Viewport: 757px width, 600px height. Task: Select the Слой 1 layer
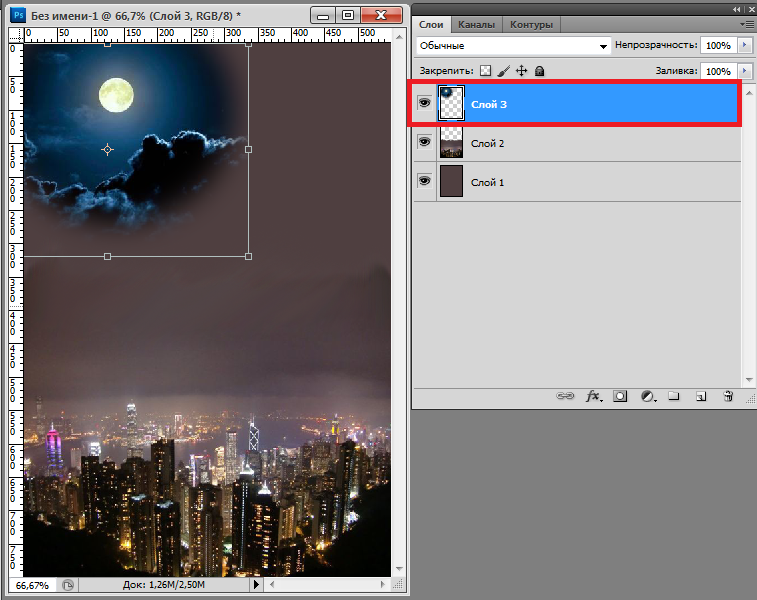(x=577, y=182)
